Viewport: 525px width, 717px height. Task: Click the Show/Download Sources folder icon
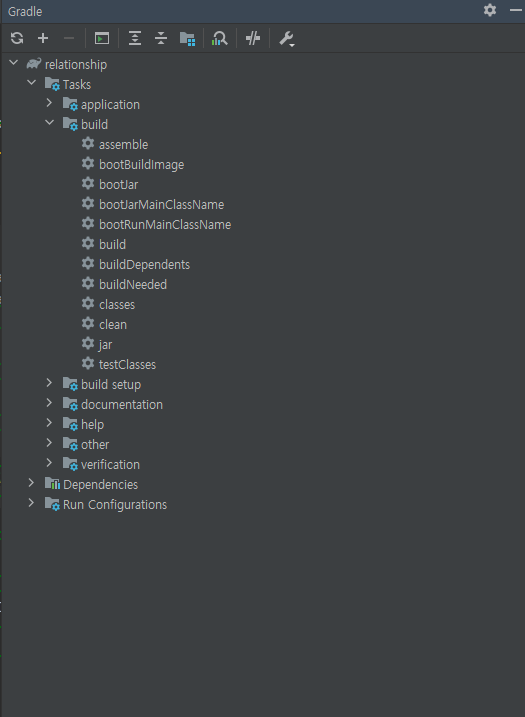point(188,38)
